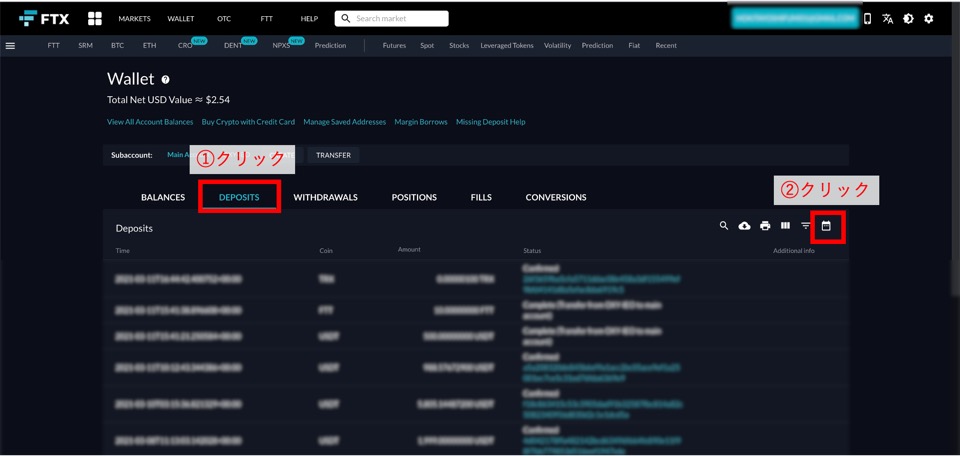This screenshot has width=960, height=456.
Task: Open the Futures category
Action: [394, 45]
